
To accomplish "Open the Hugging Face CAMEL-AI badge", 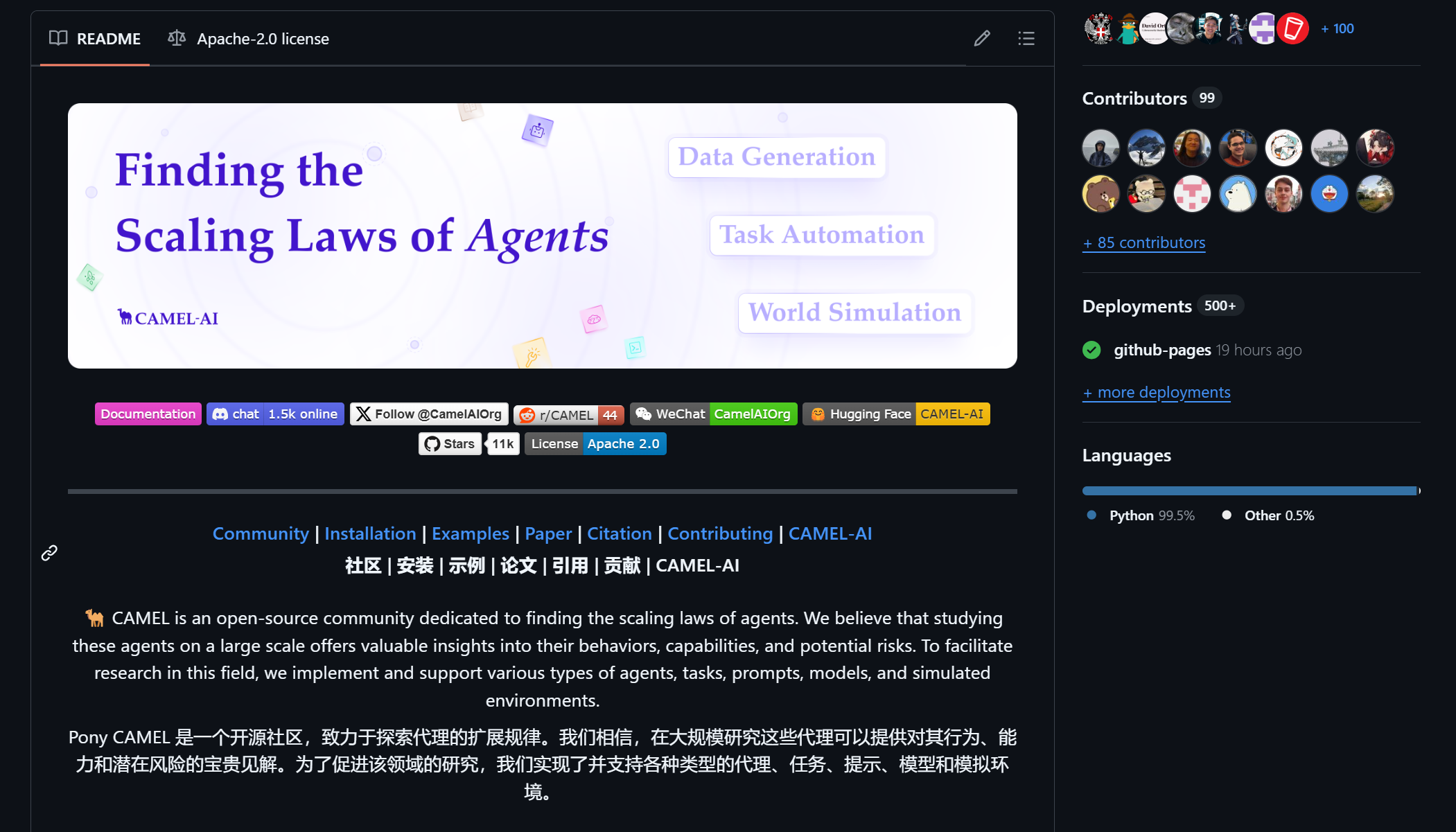I will (896, 414).
